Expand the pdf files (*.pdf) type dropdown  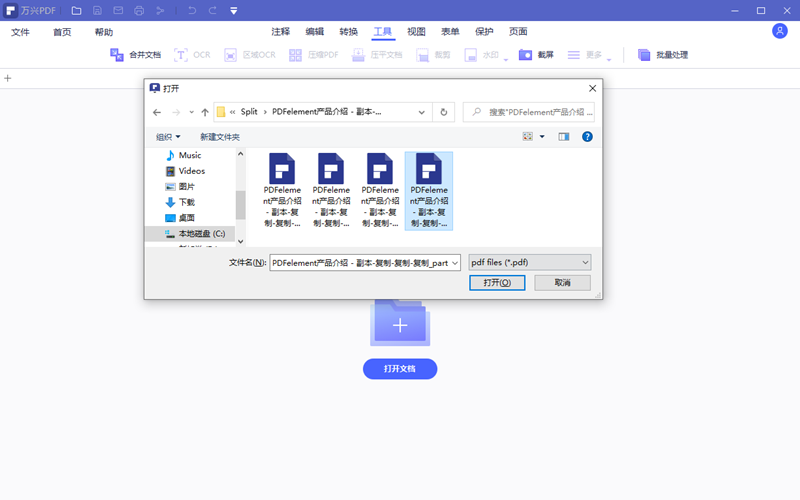coord(584,262)
